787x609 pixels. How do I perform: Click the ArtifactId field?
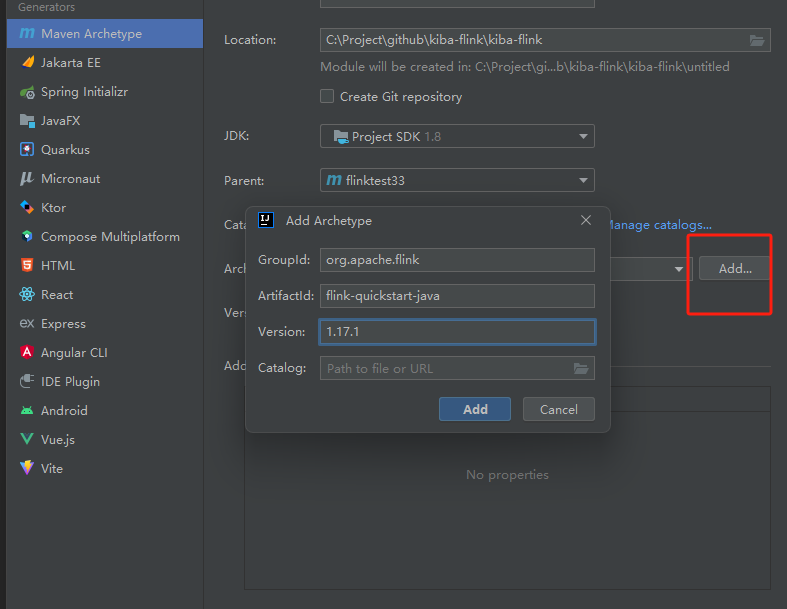pyautogui.click(x=457, y=296)
